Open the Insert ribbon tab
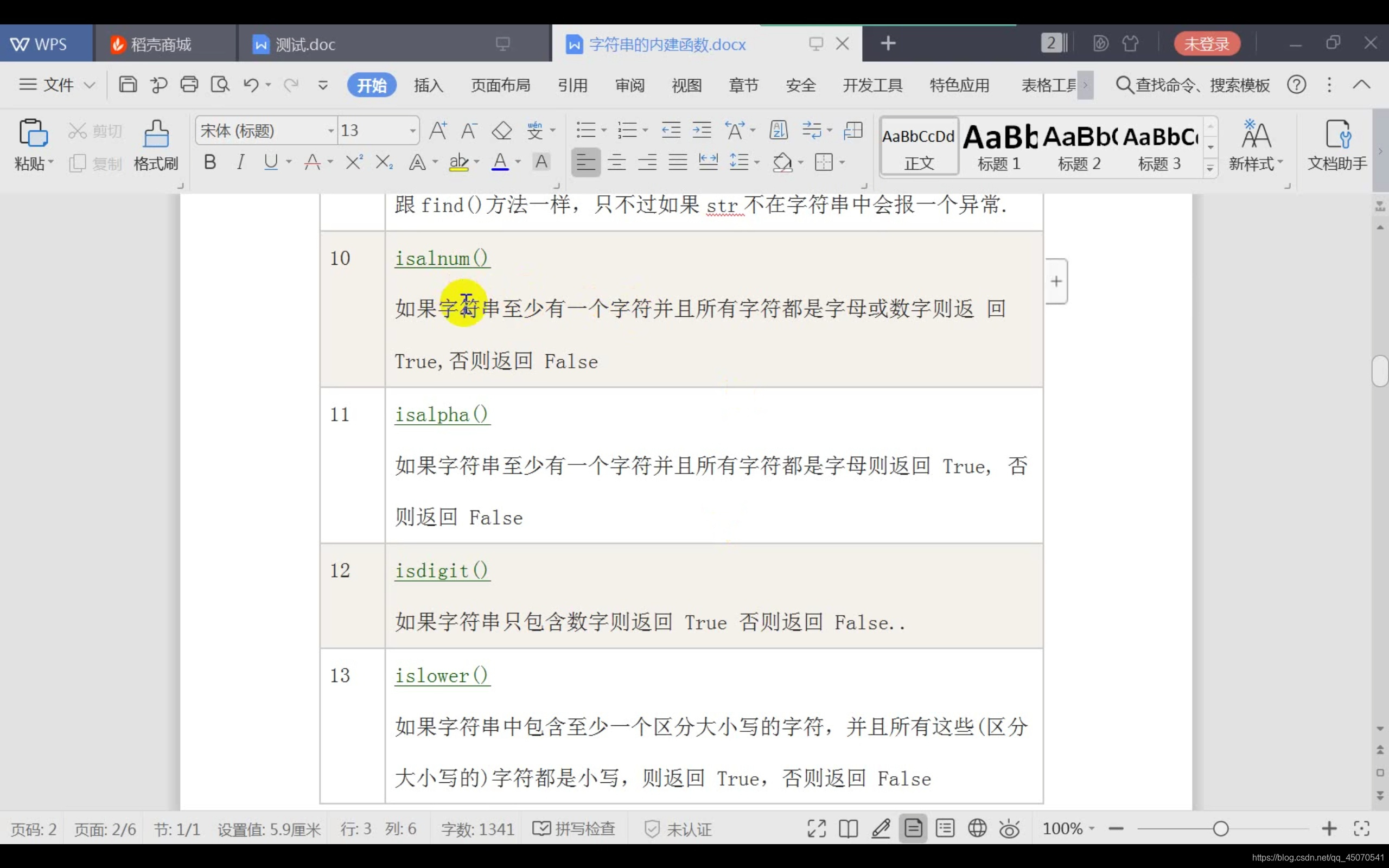The width and height of the screenshot is (1389, 868). click(428, 85)
